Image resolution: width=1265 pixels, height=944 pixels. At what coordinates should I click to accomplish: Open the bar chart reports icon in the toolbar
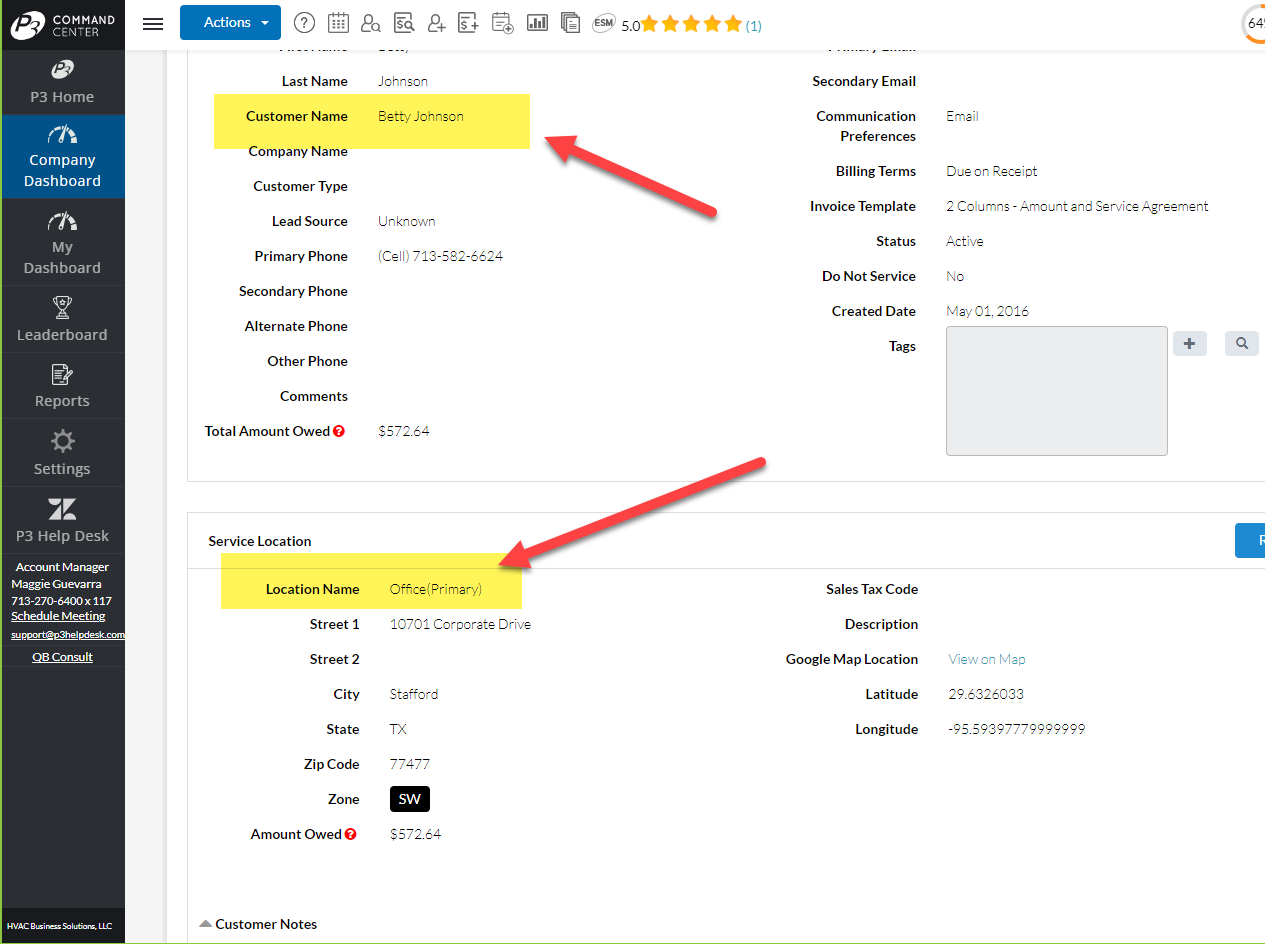pyautogui.click(x=537, y=23)
